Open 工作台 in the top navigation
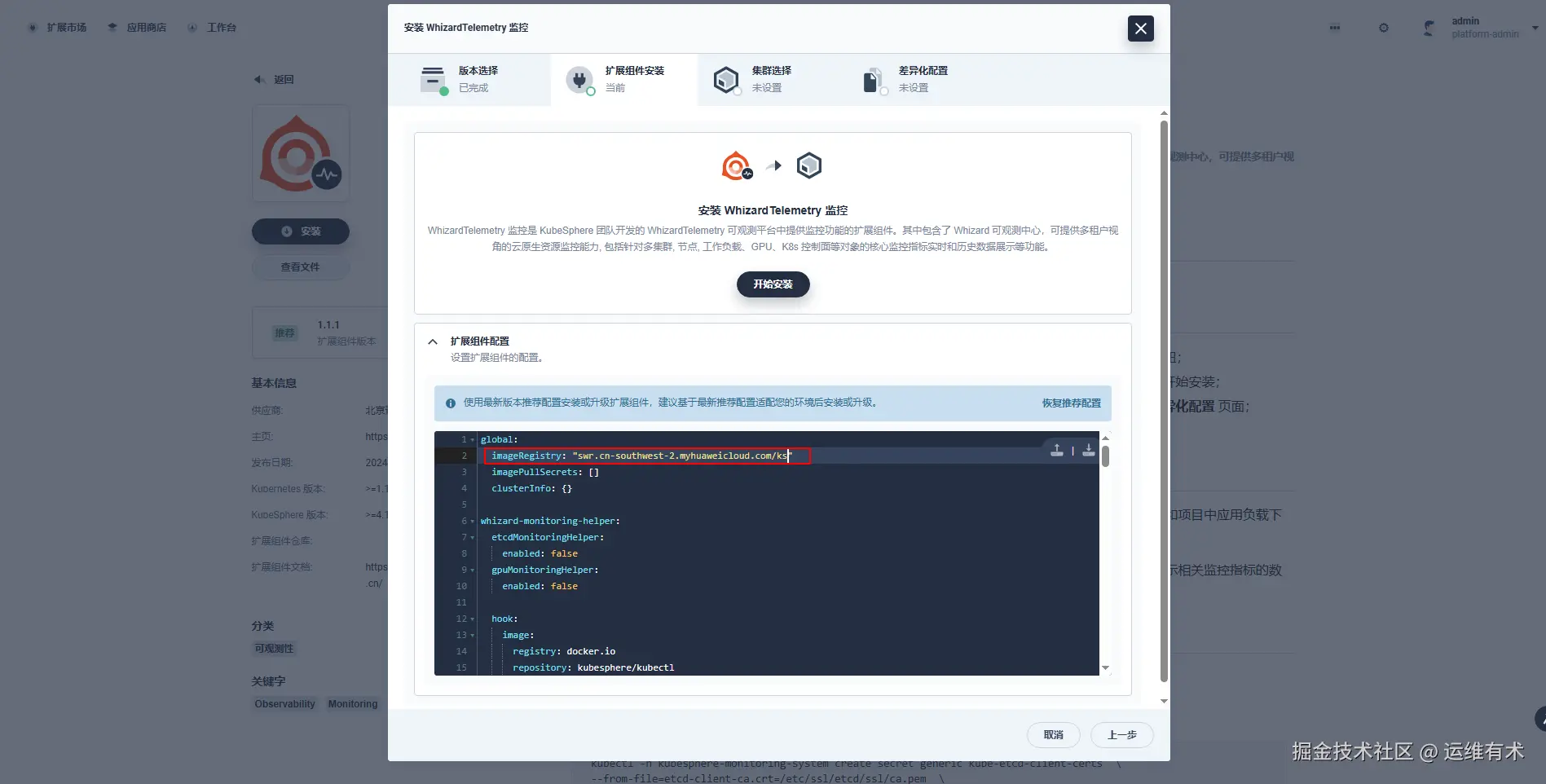The image size is (1546, 784). [x=212, y=28]
